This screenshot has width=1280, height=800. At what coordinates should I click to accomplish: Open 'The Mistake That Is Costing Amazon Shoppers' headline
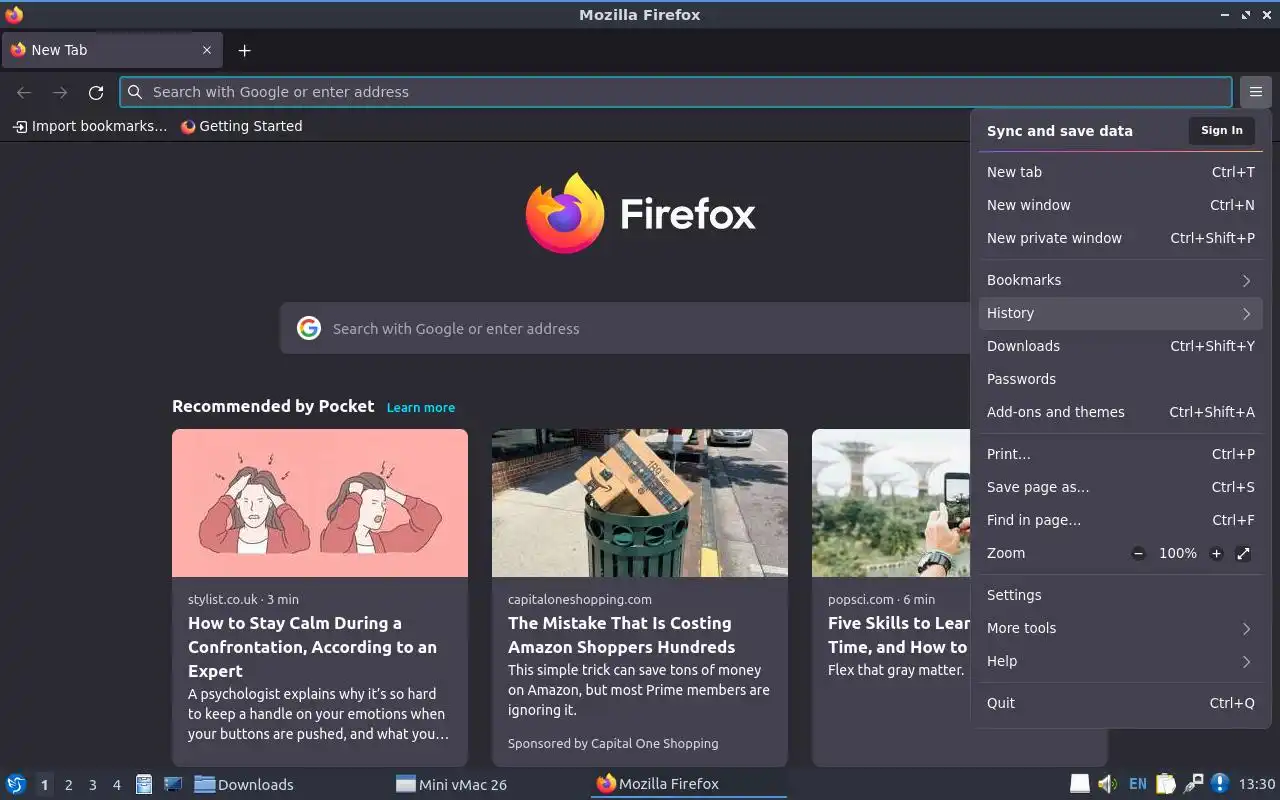coord(621,635)
